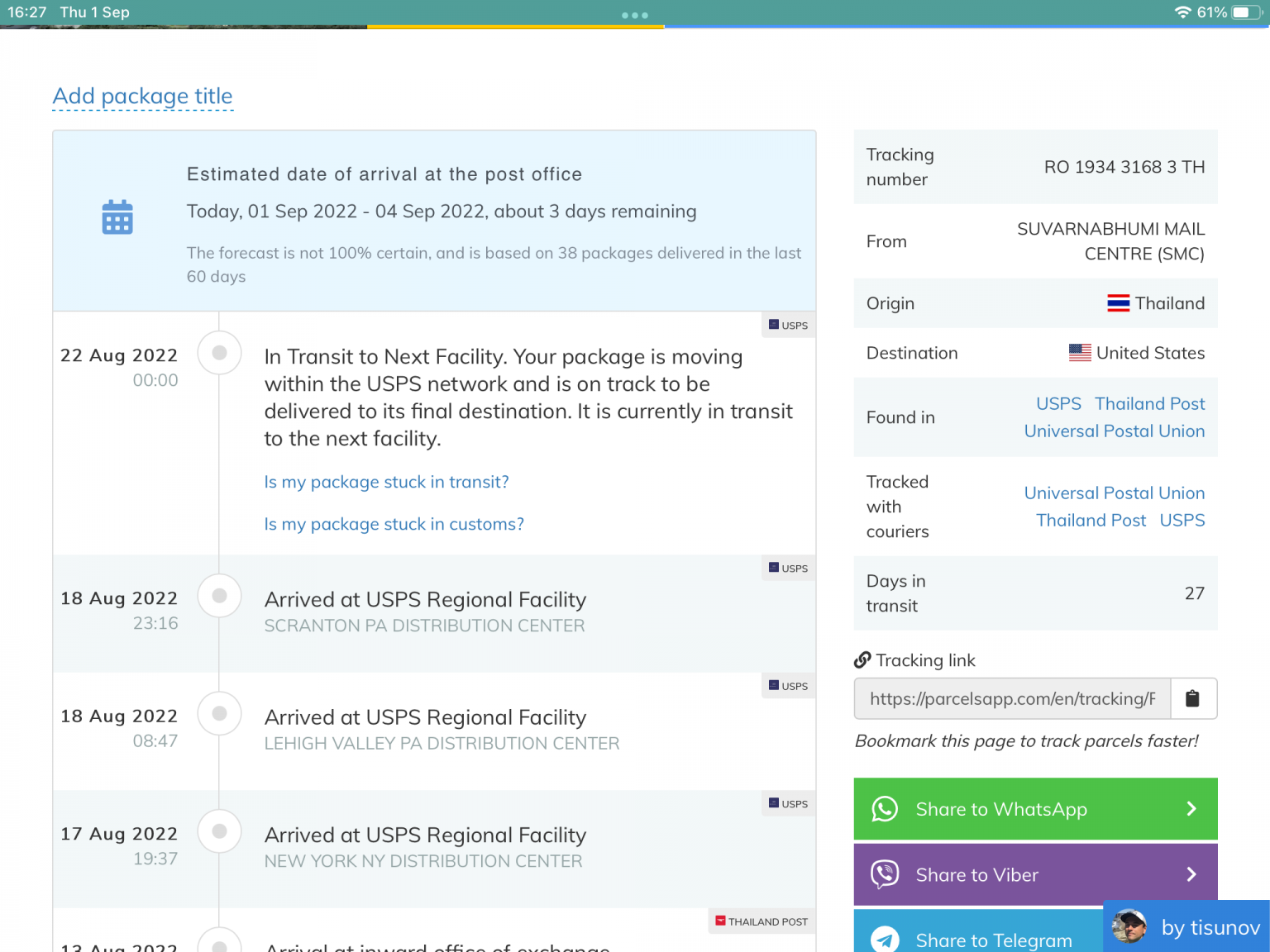Click the tracking link URL field
1270x952 pixels.
(1012, 699)
